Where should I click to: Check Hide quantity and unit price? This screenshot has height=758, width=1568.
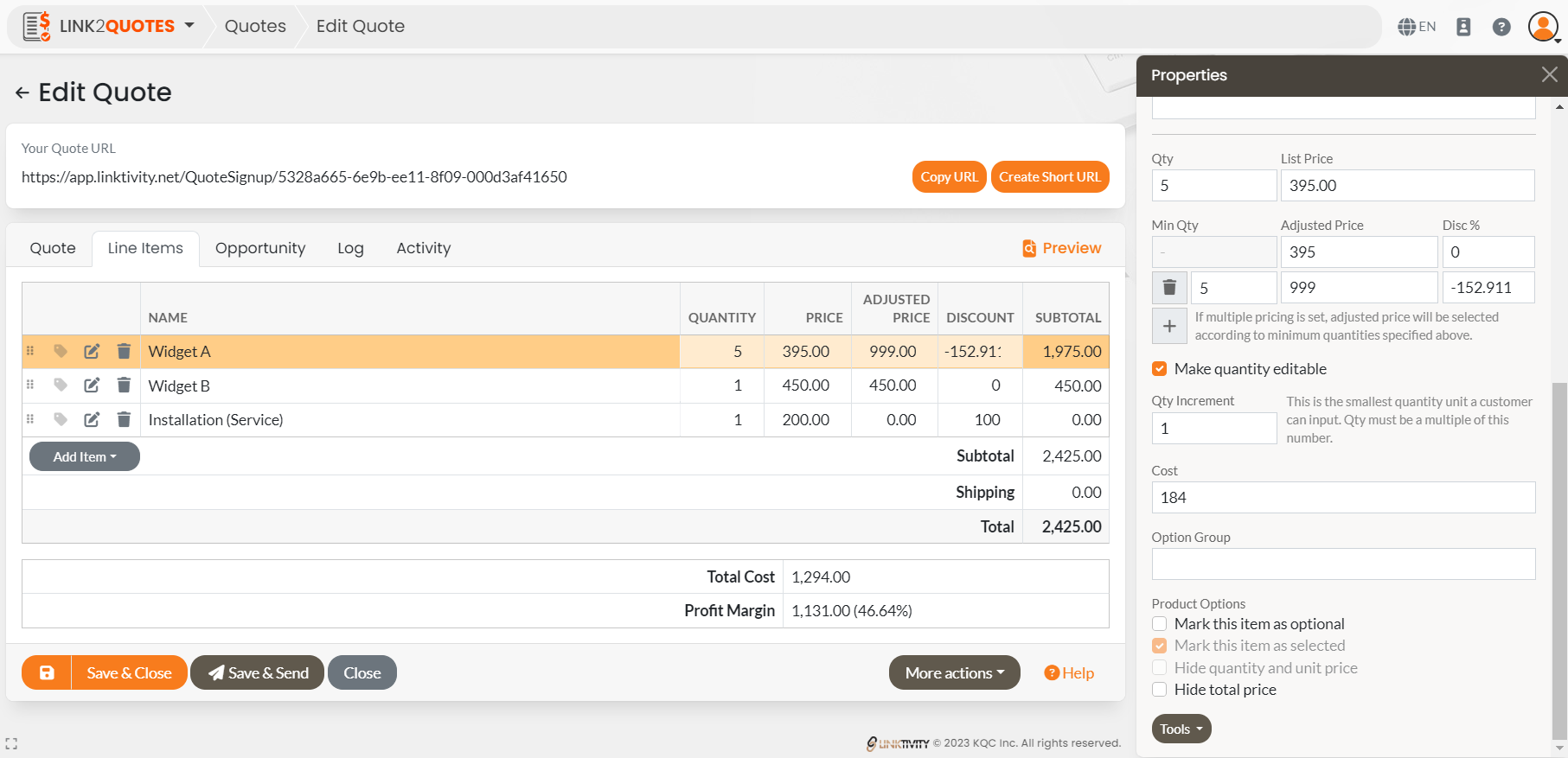pos(1160,667)
